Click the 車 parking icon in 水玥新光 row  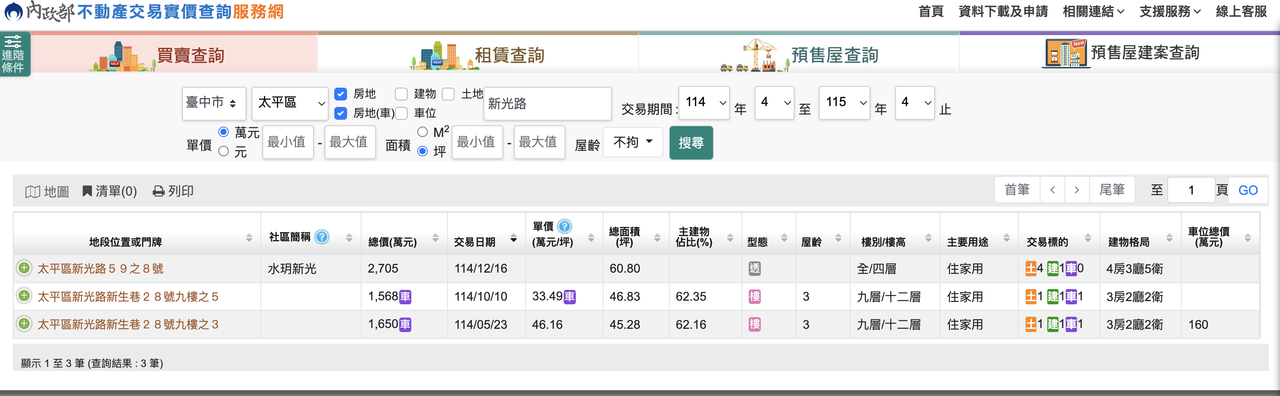1071,269
